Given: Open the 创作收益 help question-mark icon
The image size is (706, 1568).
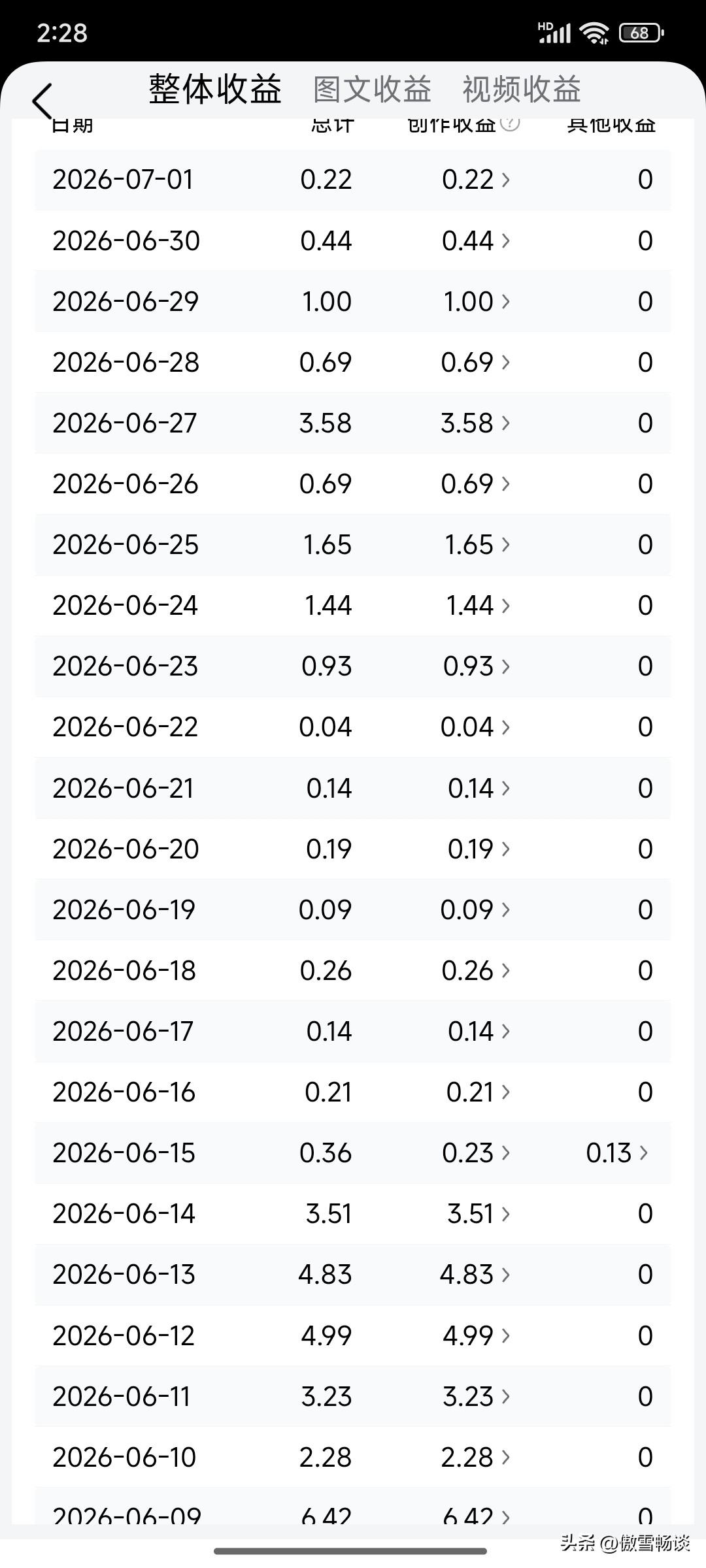Looking at the screenshot, I should tap(510, 123).
